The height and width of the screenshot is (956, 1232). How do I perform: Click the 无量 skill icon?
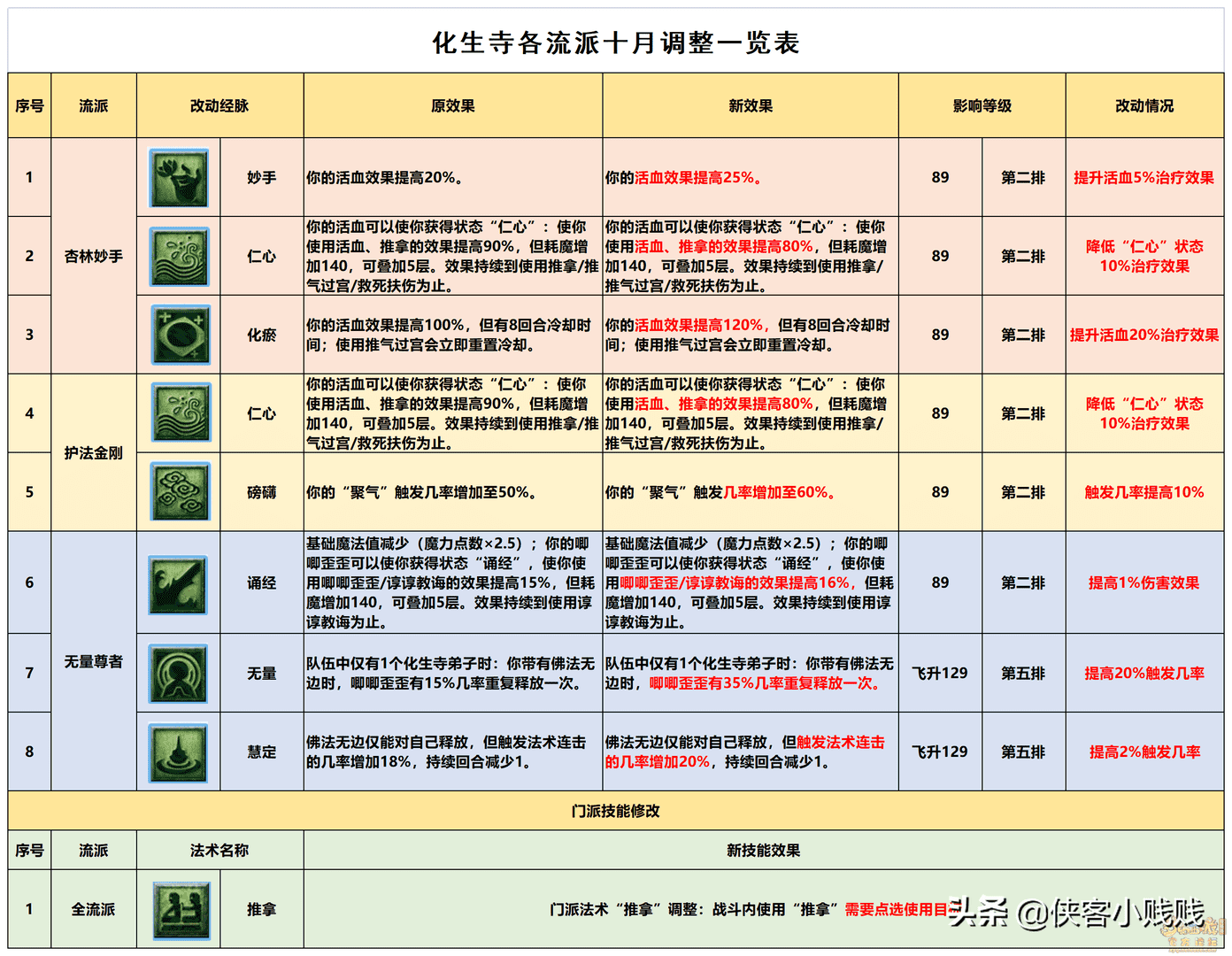click(x=177, y=674)
